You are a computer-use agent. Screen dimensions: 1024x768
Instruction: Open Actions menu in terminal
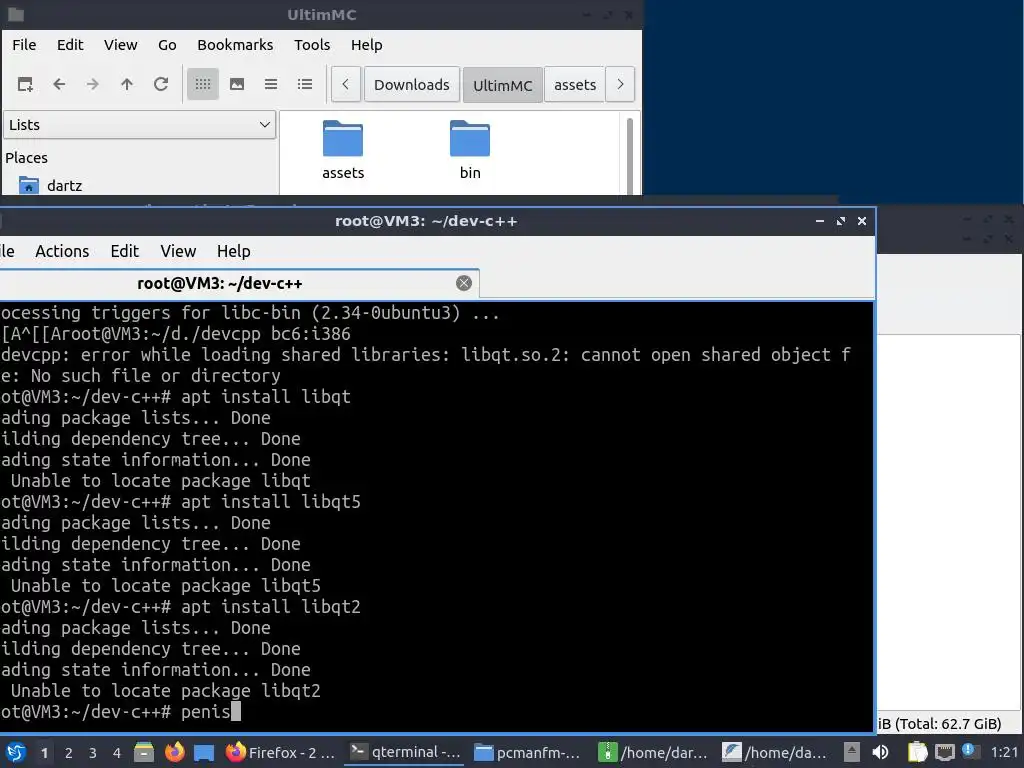pos(62,251)
